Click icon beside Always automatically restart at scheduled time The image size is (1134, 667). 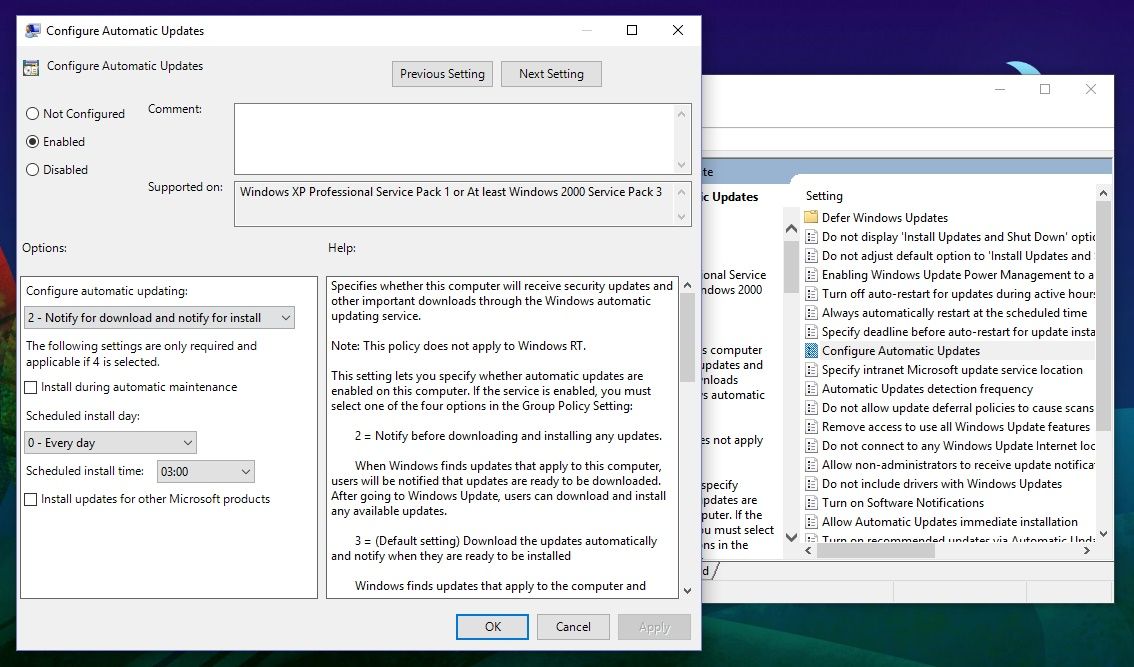tap(811, 313)
